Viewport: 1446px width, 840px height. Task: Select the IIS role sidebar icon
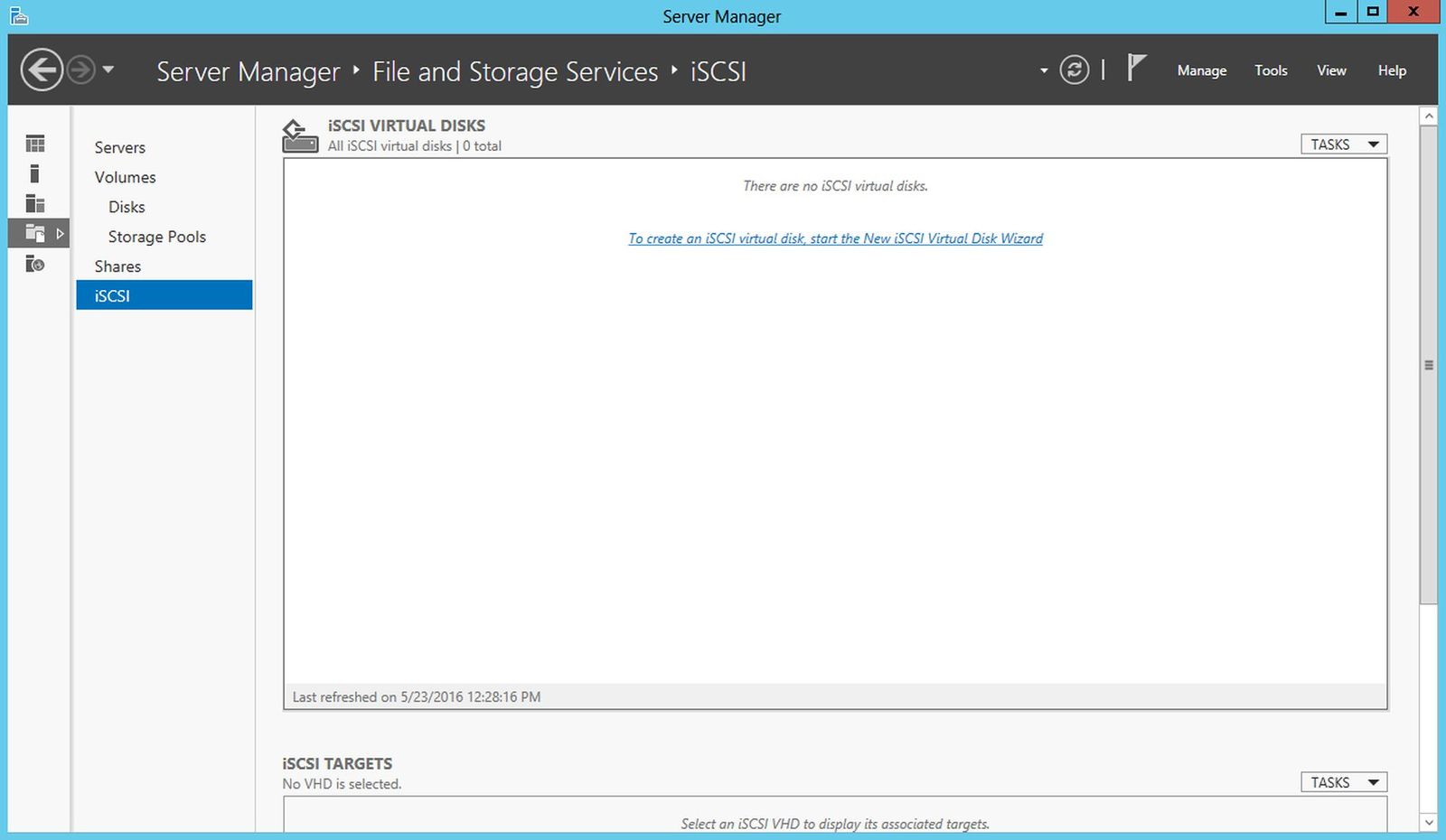pos(35,264)
